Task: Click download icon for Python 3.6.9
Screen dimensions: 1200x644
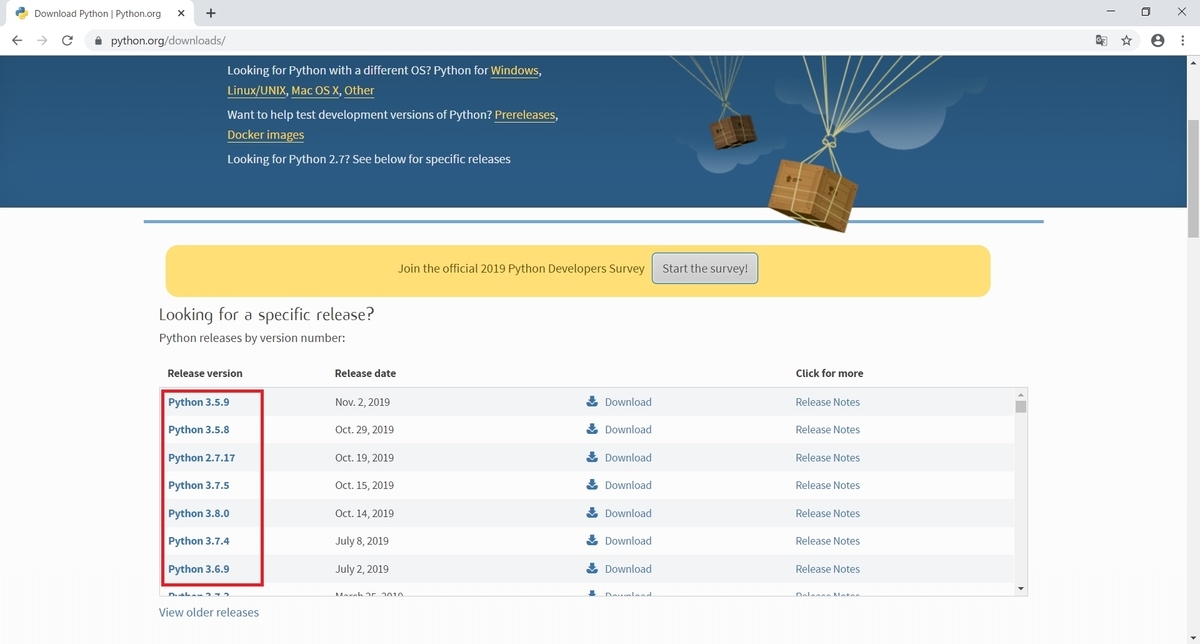Action: [592, 568]
